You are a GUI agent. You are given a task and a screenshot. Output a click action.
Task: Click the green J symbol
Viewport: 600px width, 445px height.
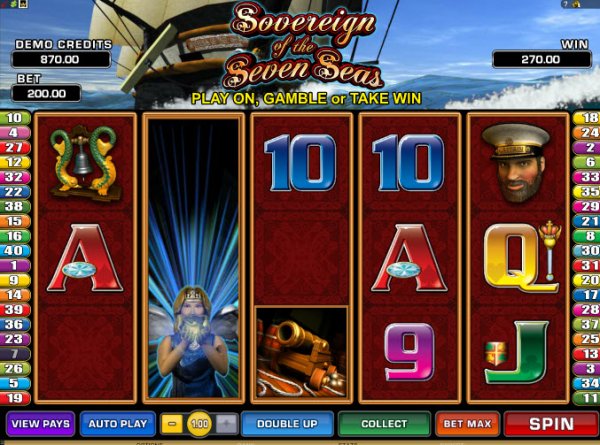click(517, 353)
